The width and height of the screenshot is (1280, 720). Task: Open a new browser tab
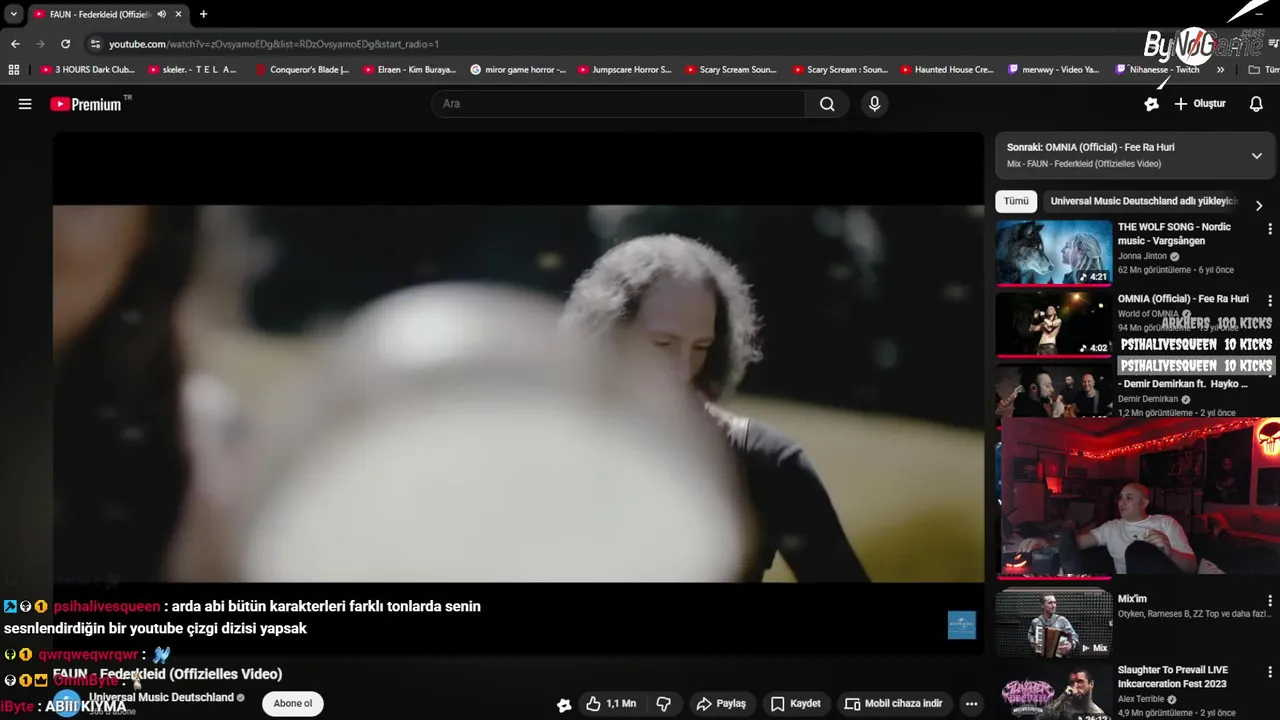point(203,14)
